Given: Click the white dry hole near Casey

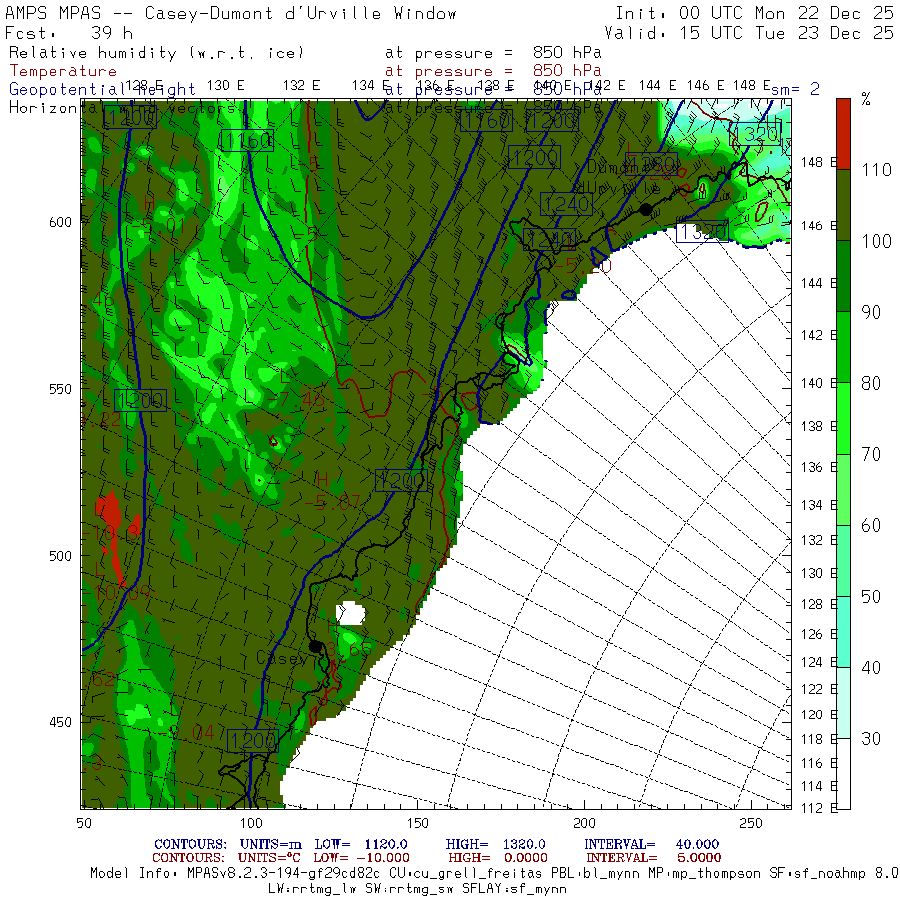Looking at the screenshot, I should tap(350, 613).
